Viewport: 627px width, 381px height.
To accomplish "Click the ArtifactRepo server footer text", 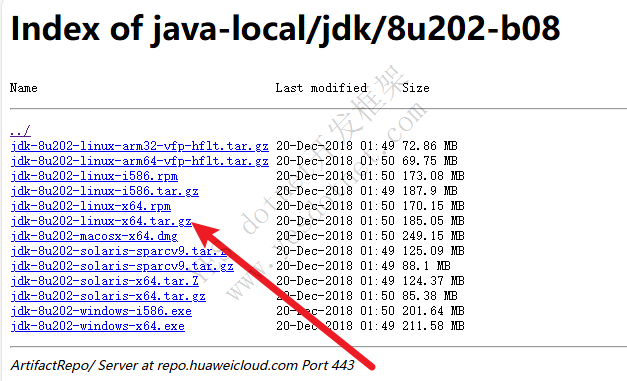I will [182, 365].
